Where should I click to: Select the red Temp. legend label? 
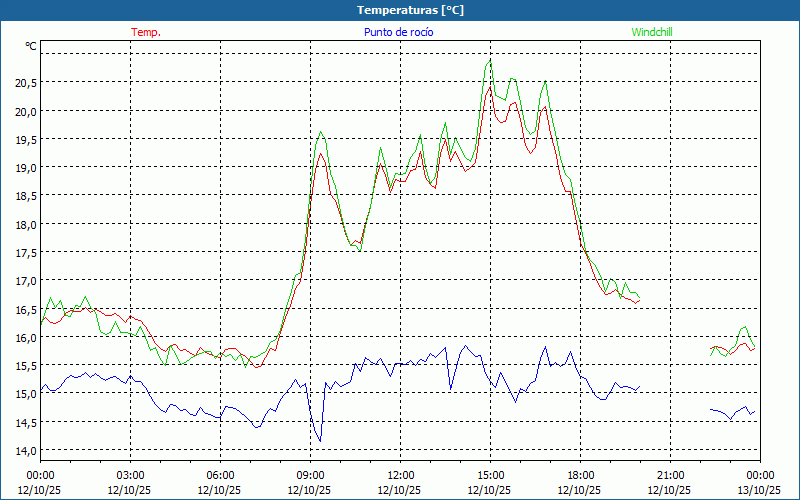click(x=146, y=32)
